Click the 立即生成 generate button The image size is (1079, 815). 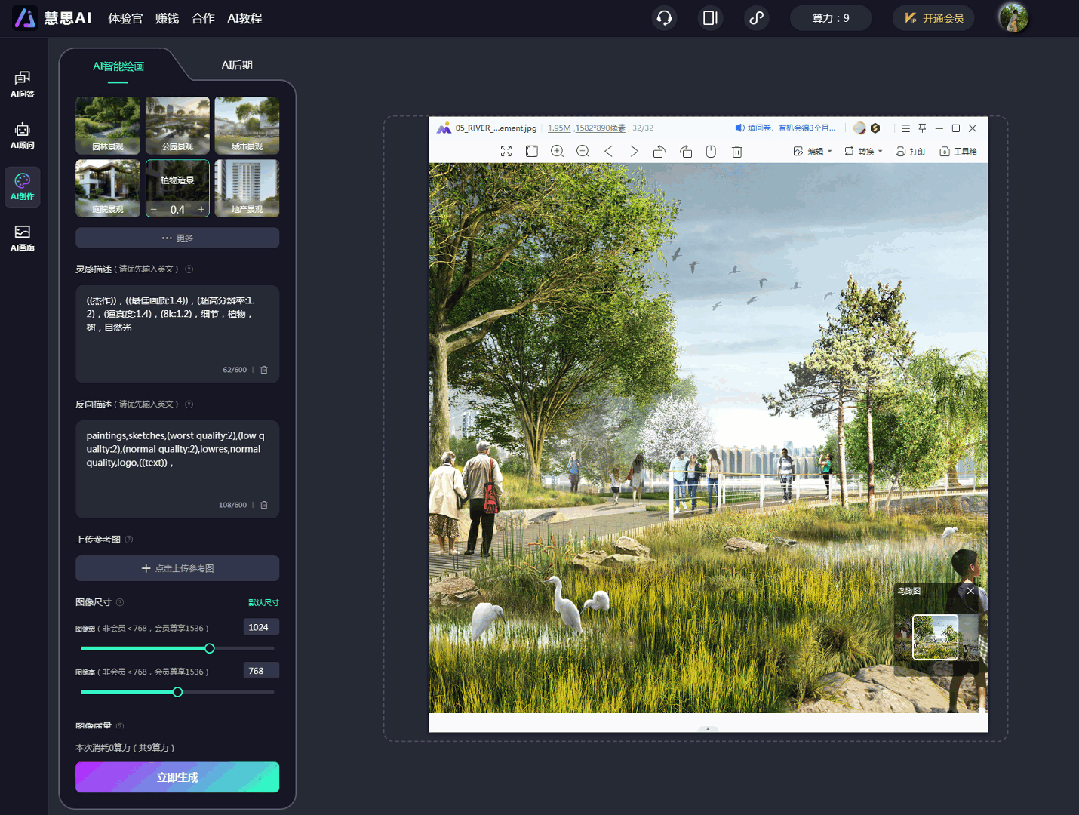pyautogui.click(x=177, y=777)
